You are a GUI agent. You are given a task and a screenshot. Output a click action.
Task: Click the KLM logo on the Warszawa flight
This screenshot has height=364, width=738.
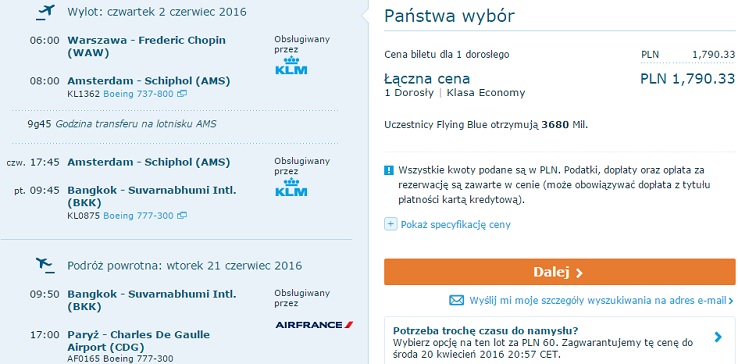click(x=291, y=65)
